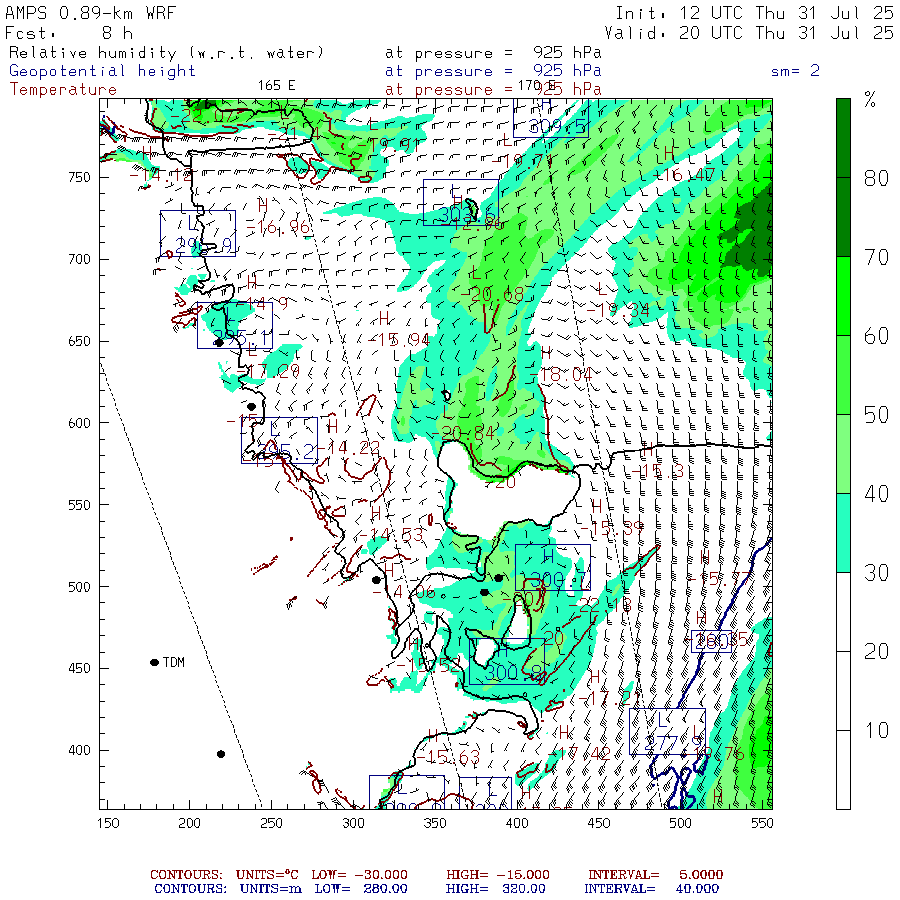Click the blue height box reading 309.5

click(x=551, y=118)
